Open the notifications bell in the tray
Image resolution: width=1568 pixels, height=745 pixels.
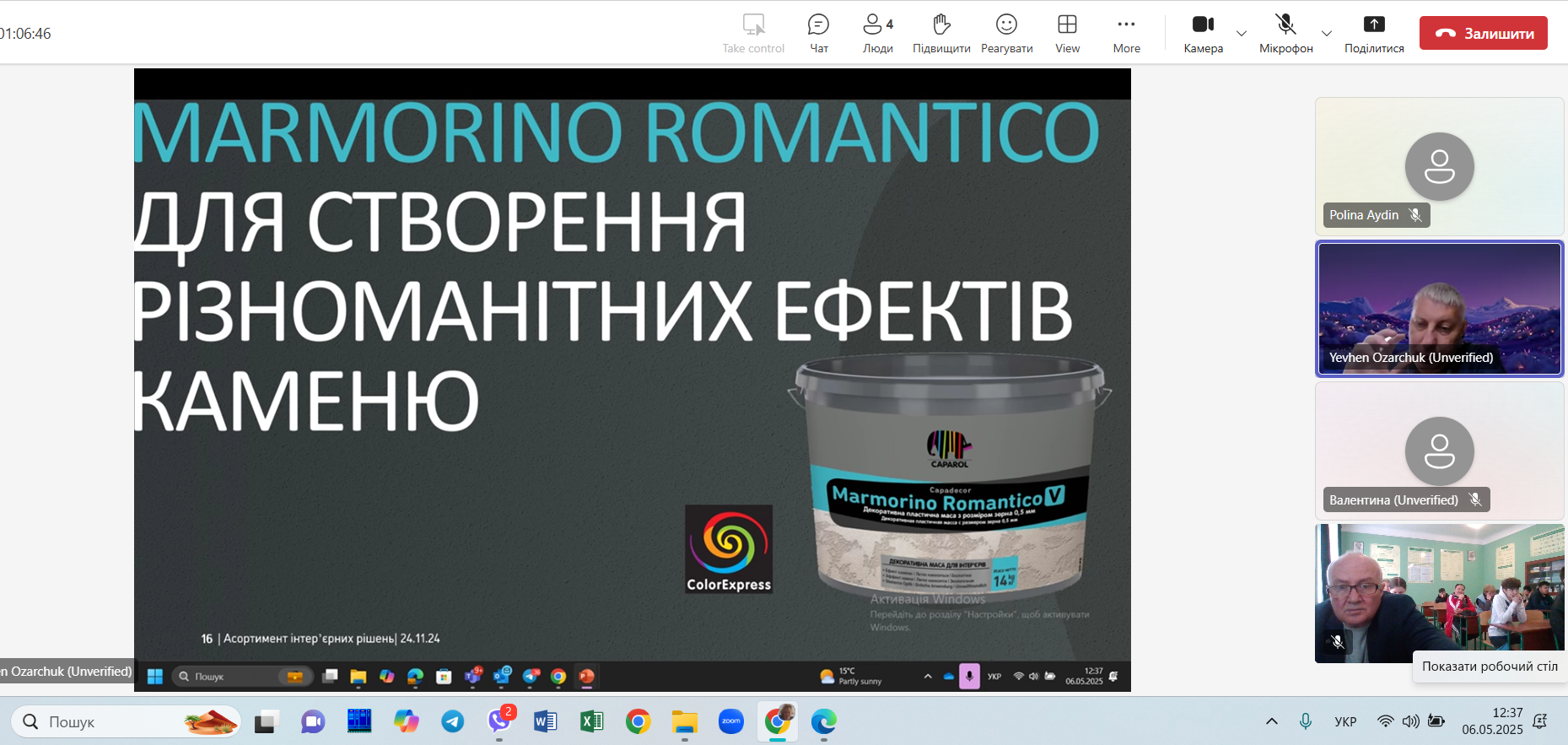[x=1540, y=721]
